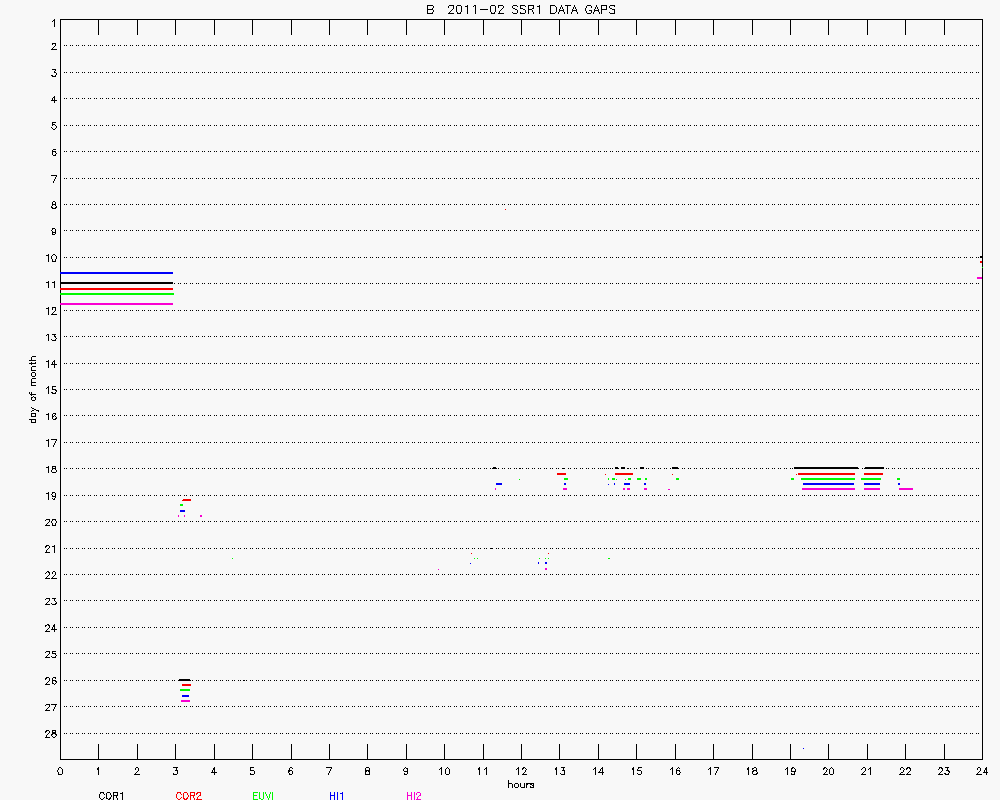Select the magenta HI2 gap bar near hour 22

pyautogui.click(x=906, y=489)
